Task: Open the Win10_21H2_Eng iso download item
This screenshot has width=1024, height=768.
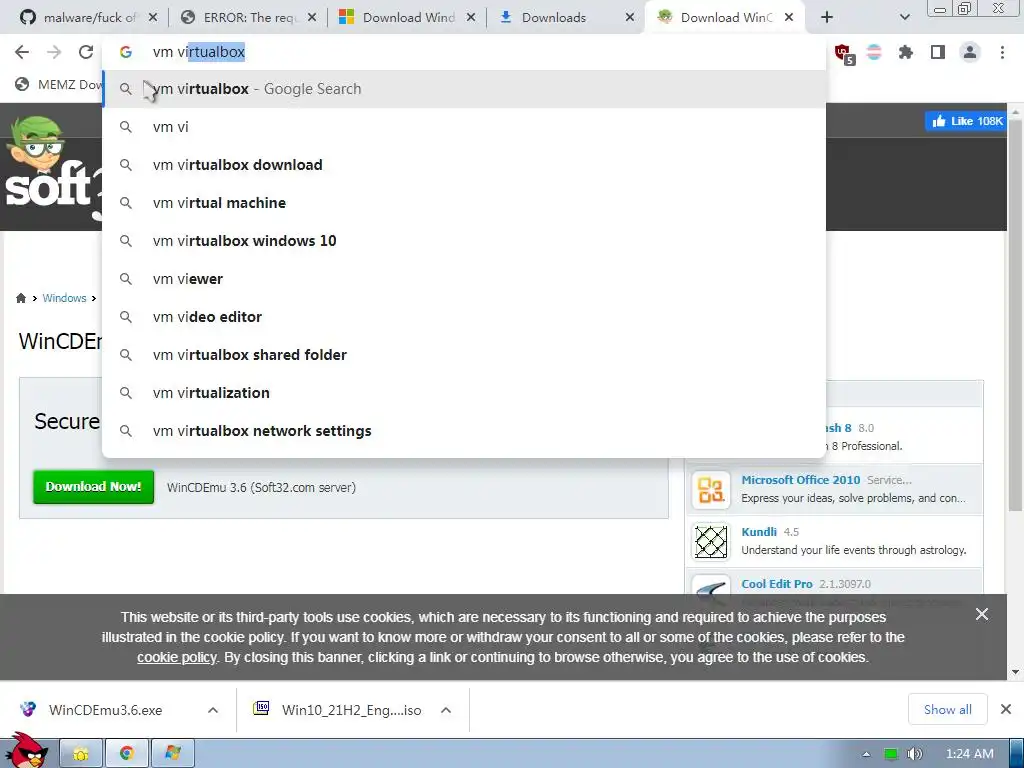Action: (x=340, y=710)
